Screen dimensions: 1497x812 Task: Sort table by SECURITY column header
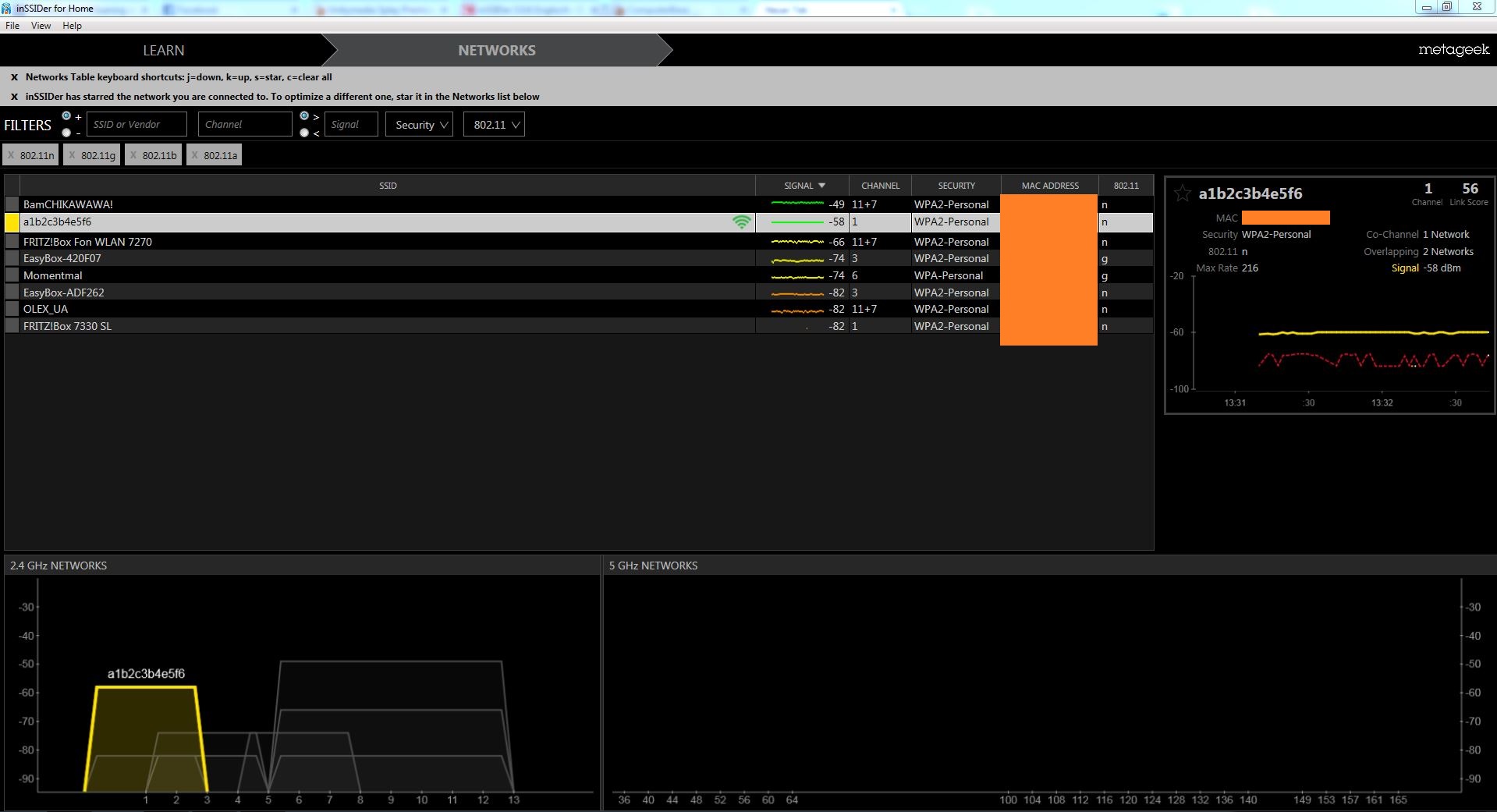point(956,186)
